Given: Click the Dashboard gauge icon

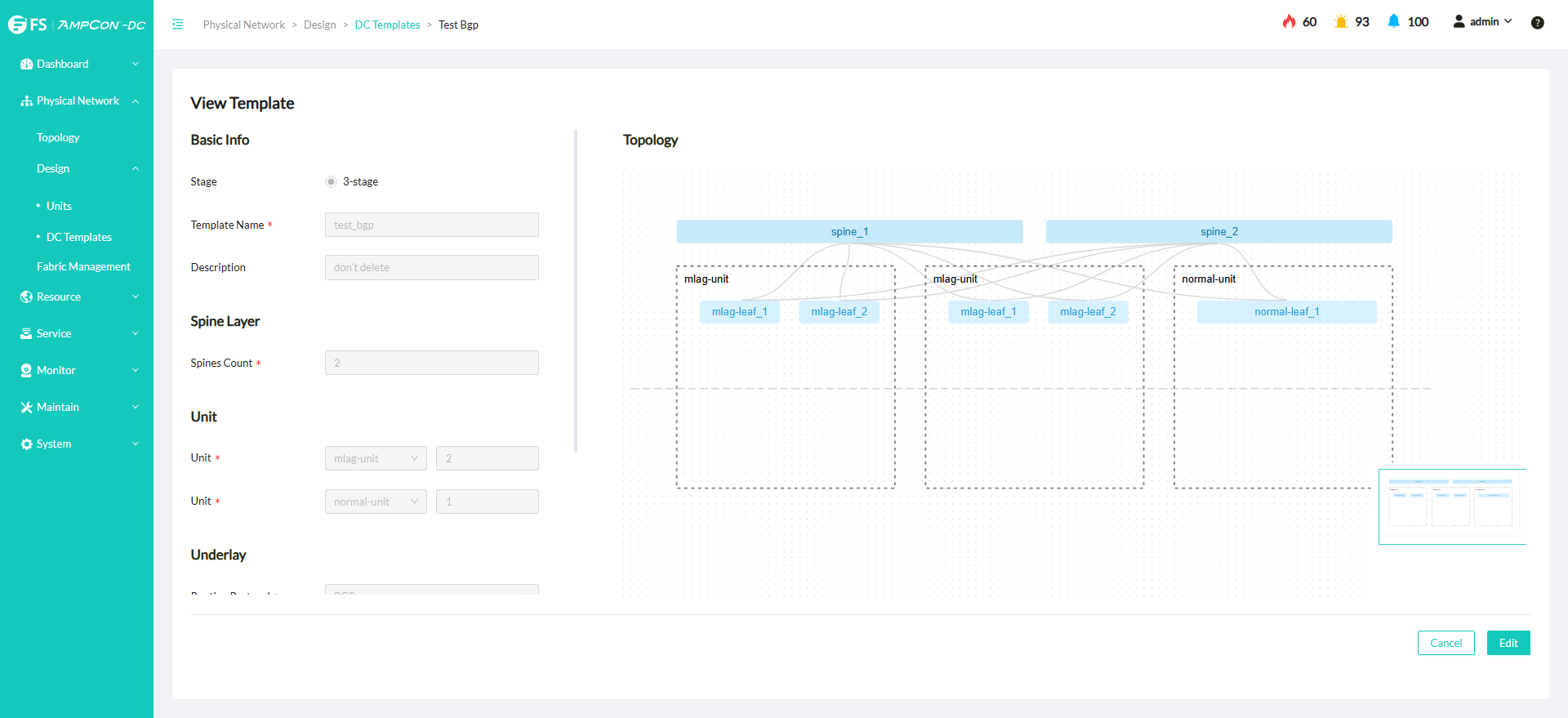Looking at the screenshot, I should click(26, 65).
